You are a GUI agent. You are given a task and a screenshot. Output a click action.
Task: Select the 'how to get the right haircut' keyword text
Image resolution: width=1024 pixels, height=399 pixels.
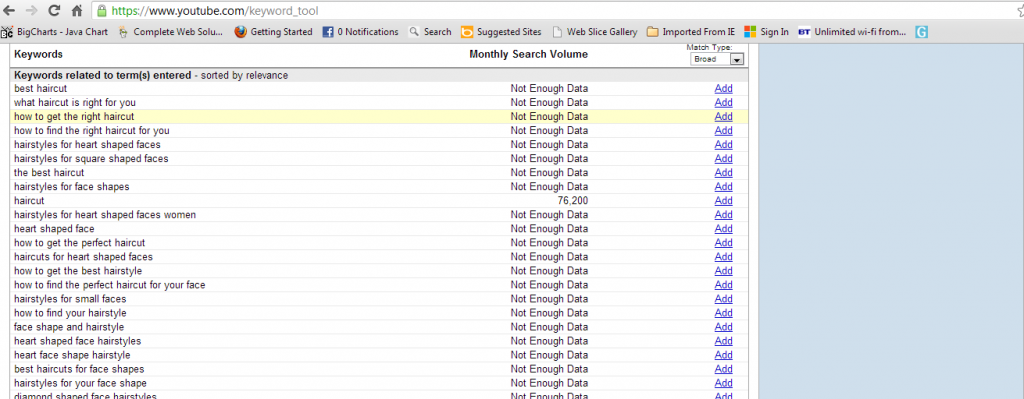[x=74, y=116]
